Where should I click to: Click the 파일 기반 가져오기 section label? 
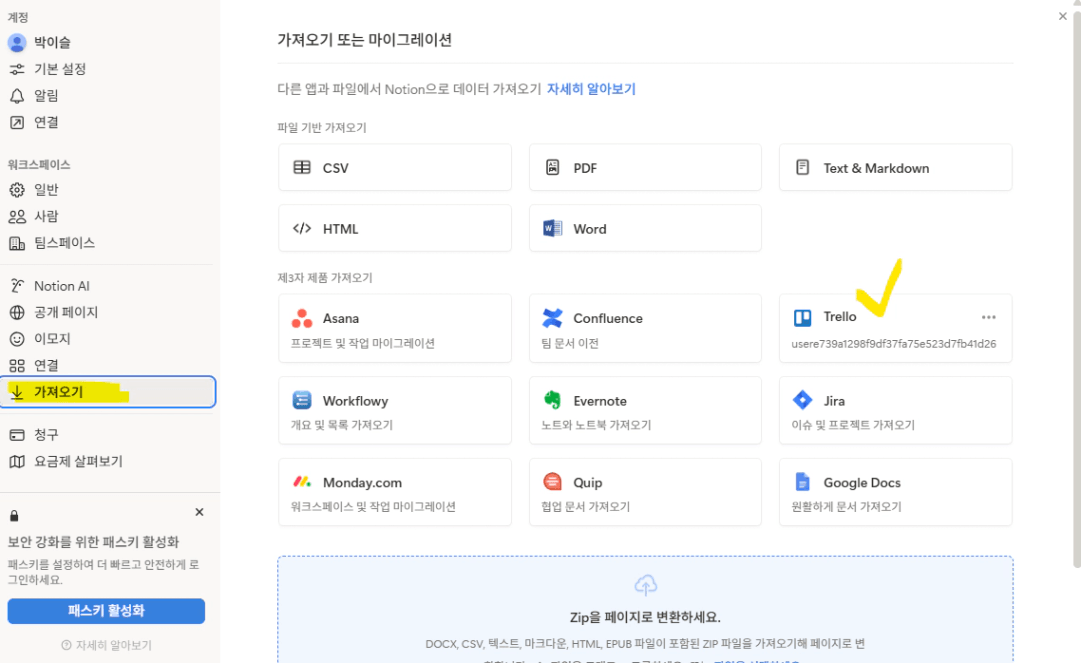pos(322,128)
